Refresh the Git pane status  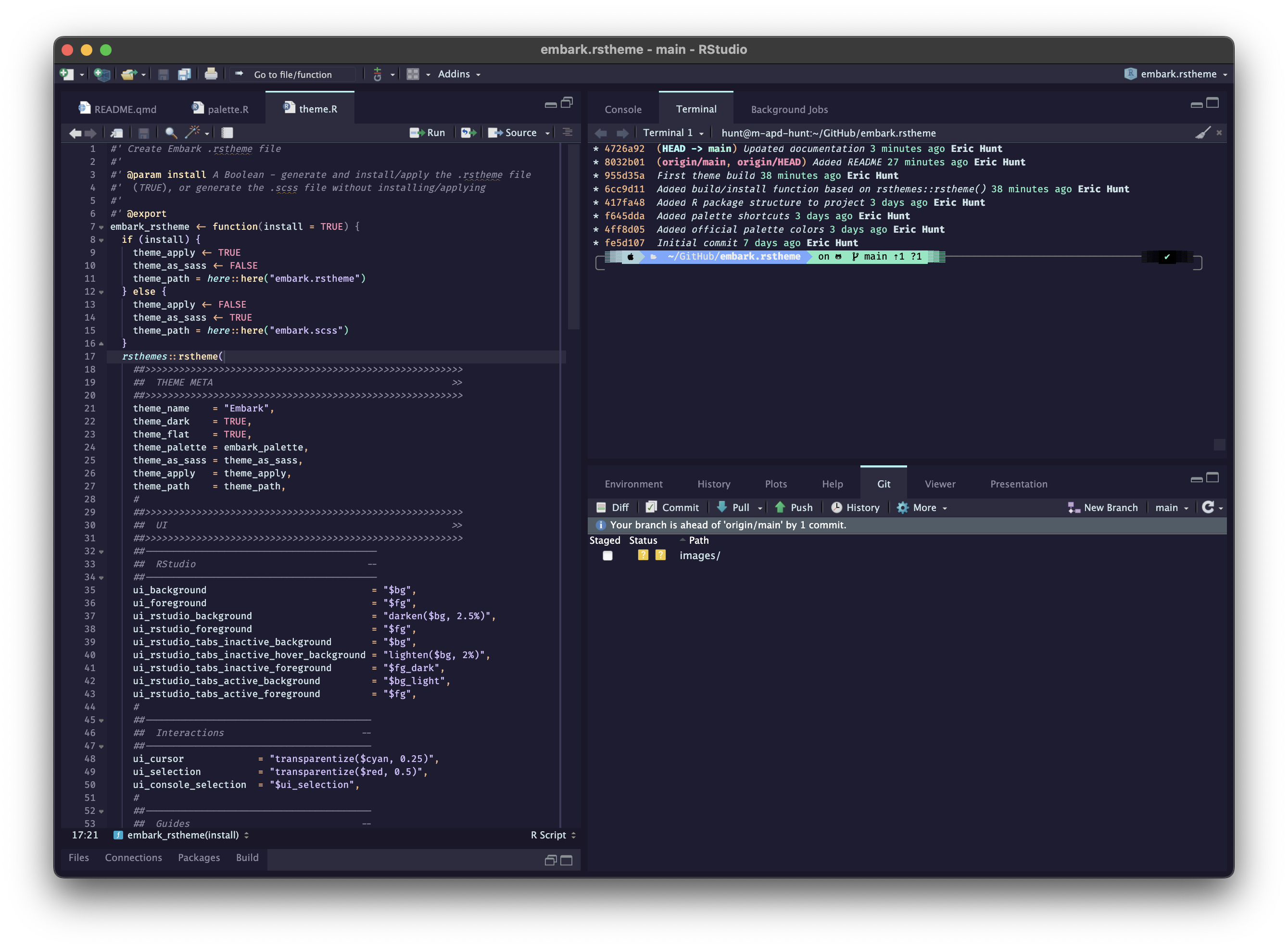click(1208, 507)
